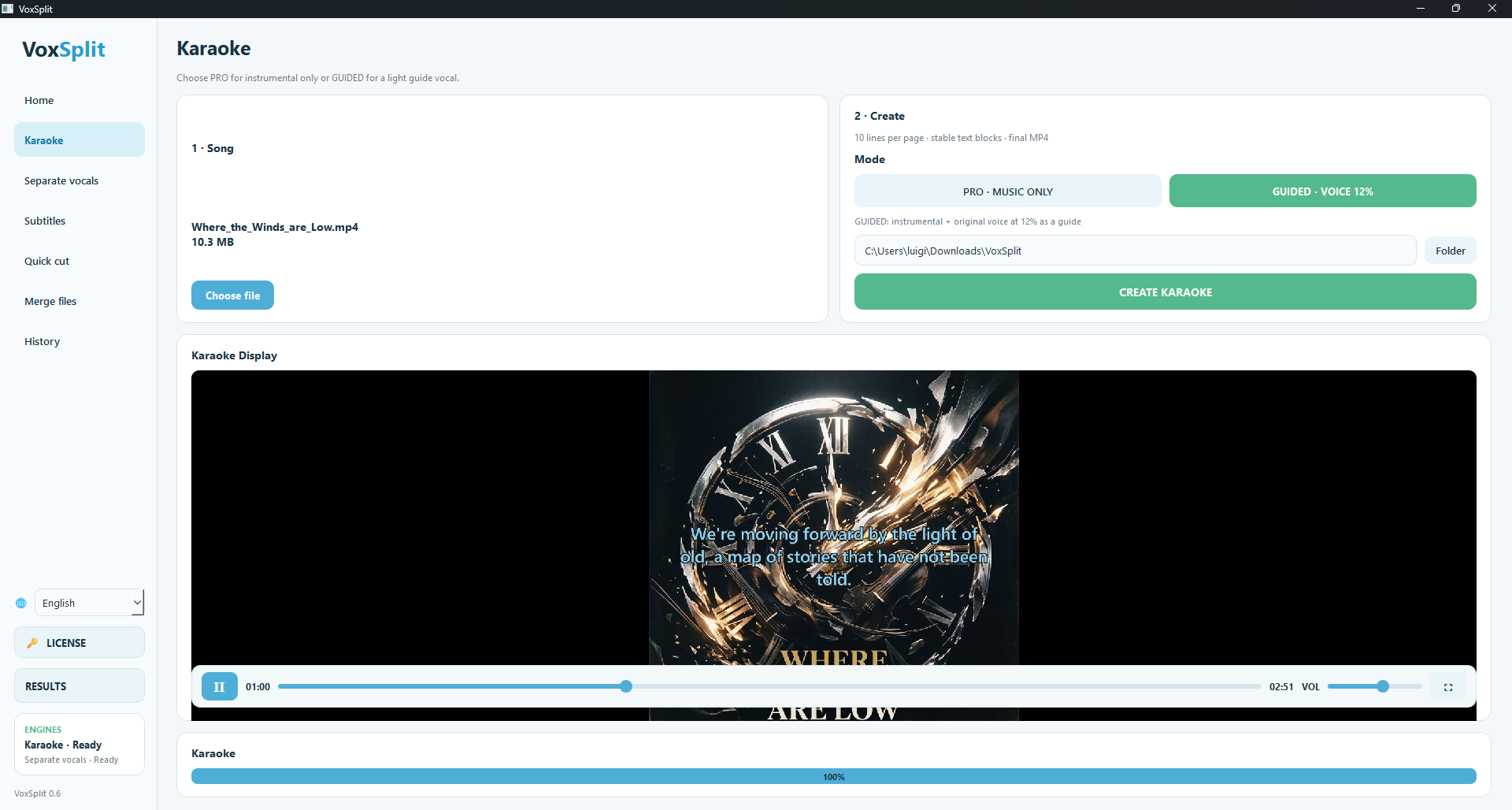The height and width of the screenshot is (810, 1512).
Task: Click Choose file button
Action: point(232,295)
